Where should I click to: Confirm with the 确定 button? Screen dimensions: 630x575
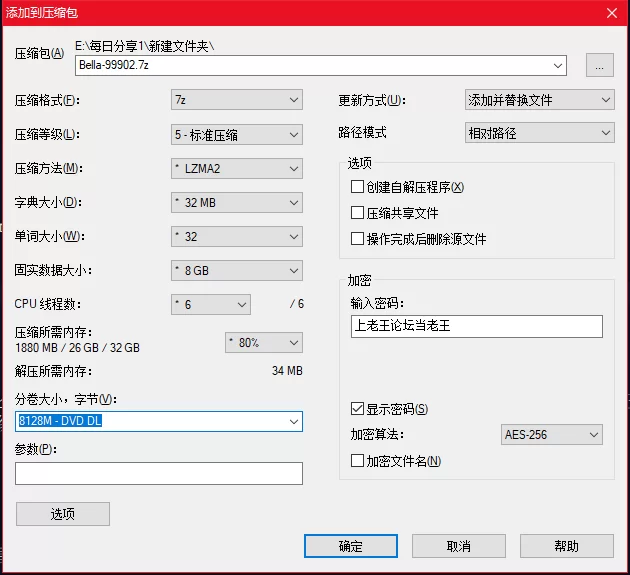(x=351, y=546)
